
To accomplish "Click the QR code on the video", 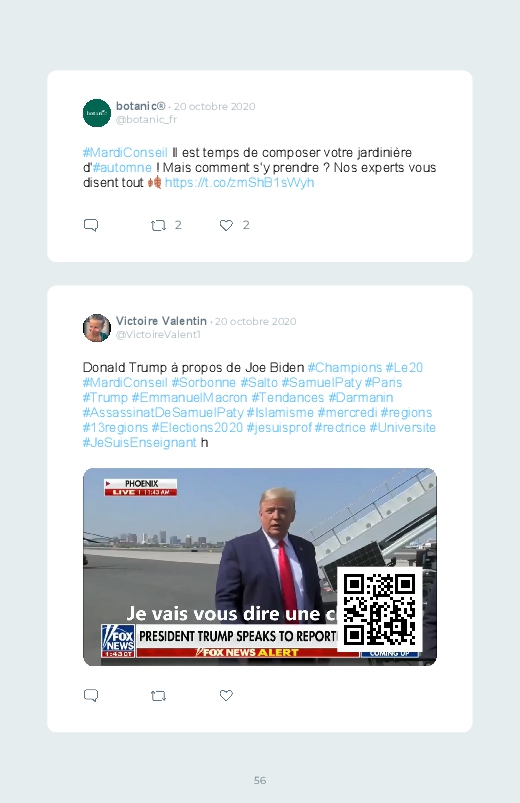I will pyautogui.click(x=380, y=609).
